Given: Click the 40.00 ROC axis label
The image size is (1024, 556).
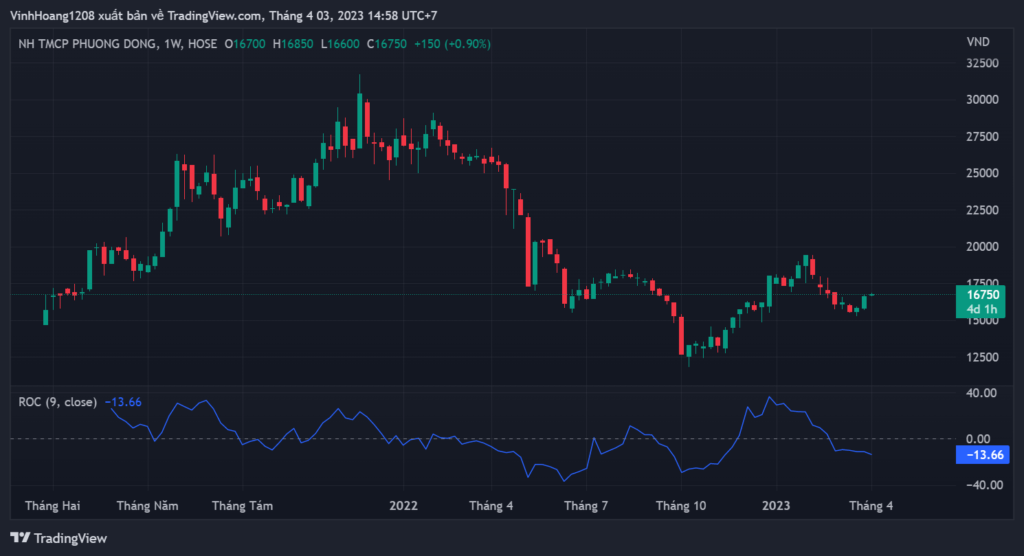Looking at the screenshot, I should click(982, 393).
